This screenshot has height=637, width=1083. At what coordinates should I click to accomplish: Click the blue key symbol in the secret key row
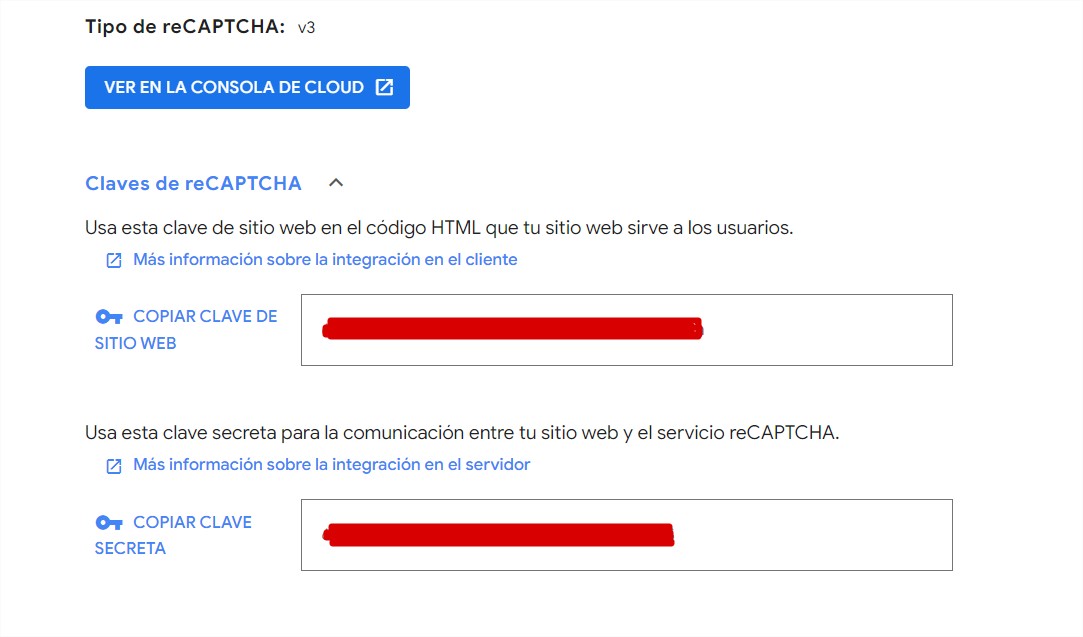(x=108, y=522)
